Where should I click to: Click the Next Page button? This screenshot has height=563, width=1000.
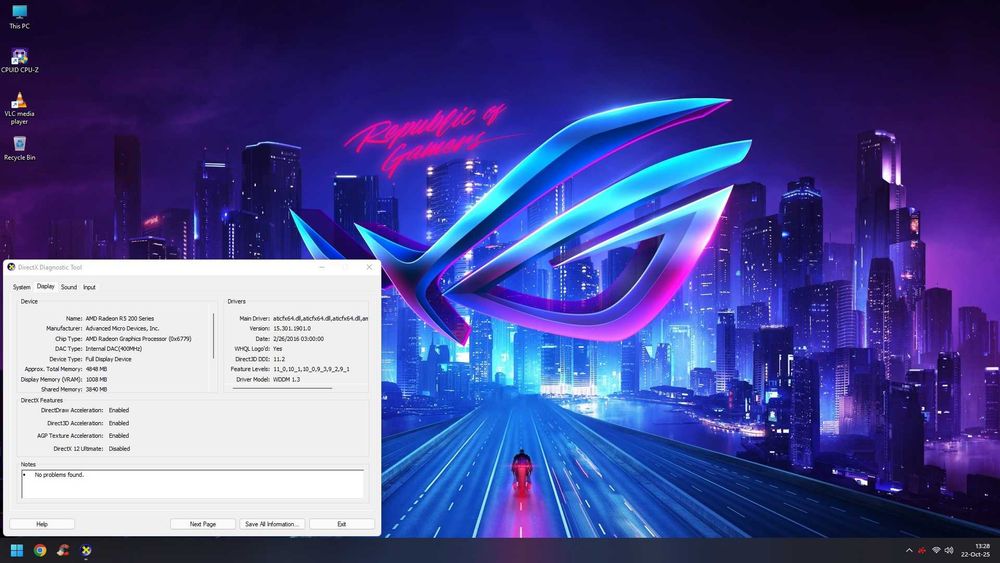click(203, 524)
